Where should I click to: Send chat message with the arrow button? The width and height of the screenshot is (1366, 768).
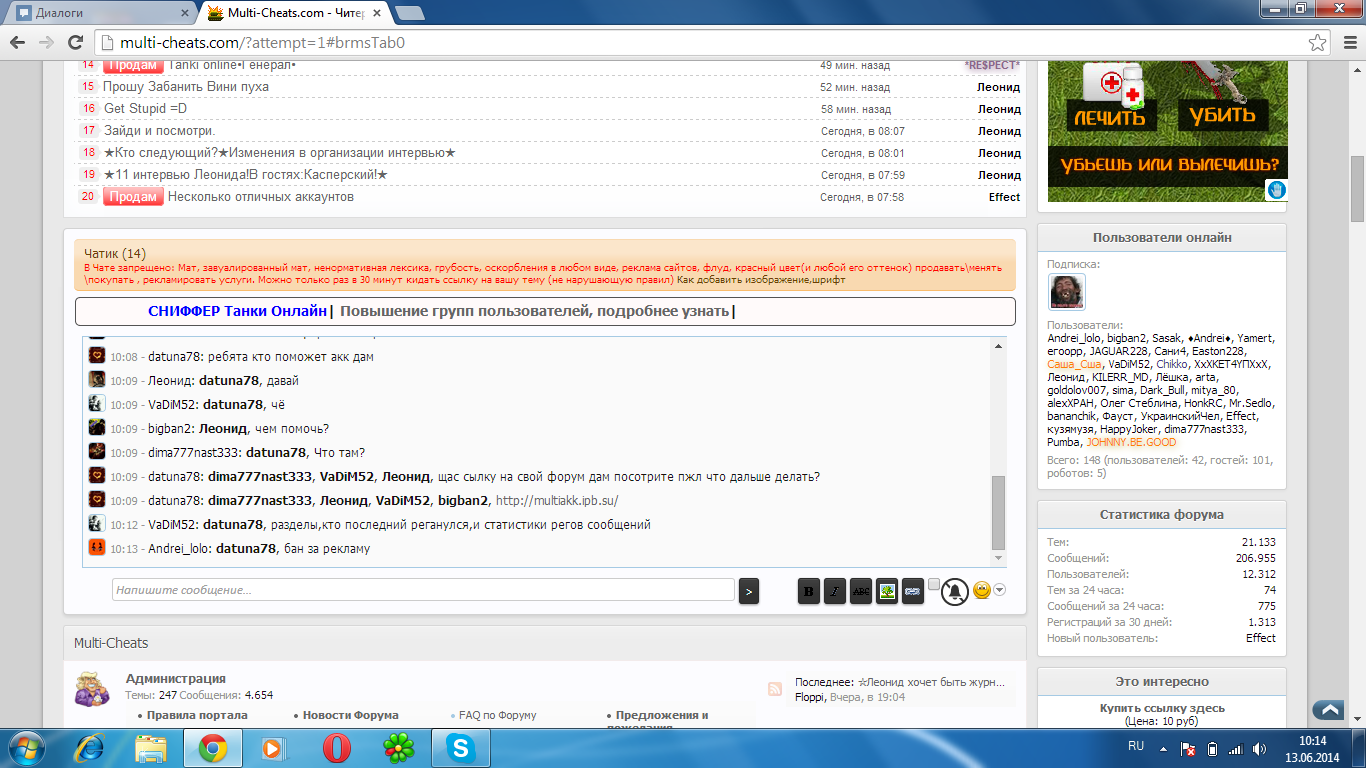click(x=749, y=591)
